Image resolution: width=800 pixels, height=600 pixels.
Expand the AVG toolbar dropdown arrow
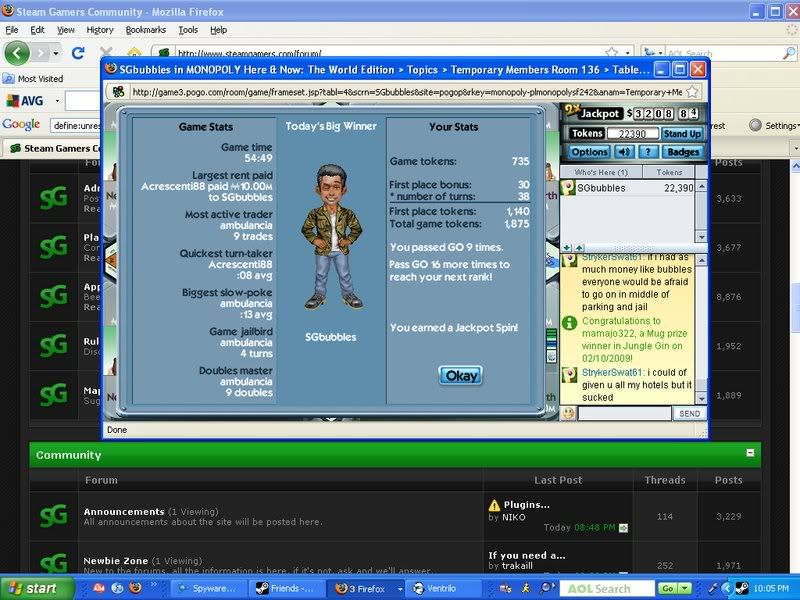57,101
